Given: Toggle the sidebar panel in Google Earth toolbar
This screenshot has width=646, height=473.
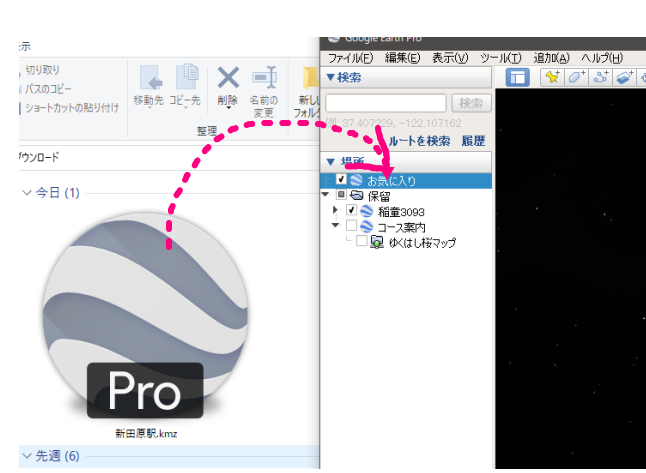Looking at the screenshot, I should pyautogui.click(x=517, y=77).
